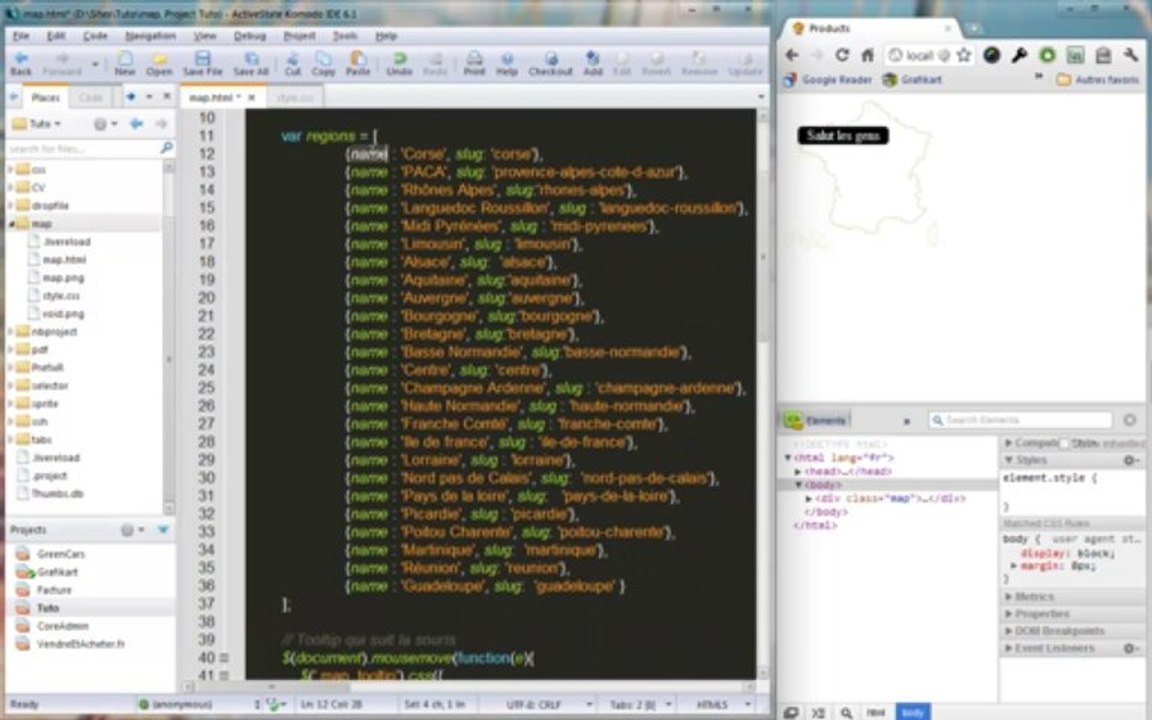Expand the DOM Breakpoints section
Viewport: 1152px width, 720px height.
click(1009, 630)
